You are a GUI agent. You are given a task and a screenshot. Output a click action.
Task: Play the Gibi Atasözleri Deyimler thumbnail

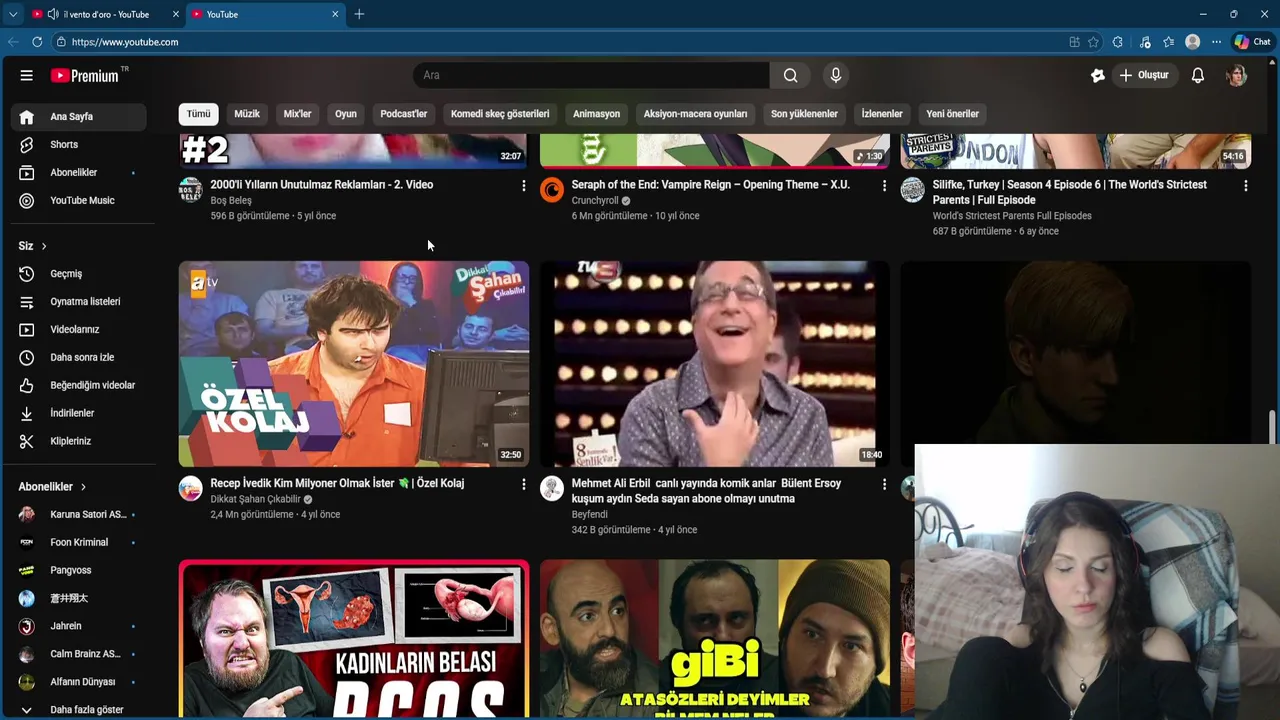[x=715, y=639]
